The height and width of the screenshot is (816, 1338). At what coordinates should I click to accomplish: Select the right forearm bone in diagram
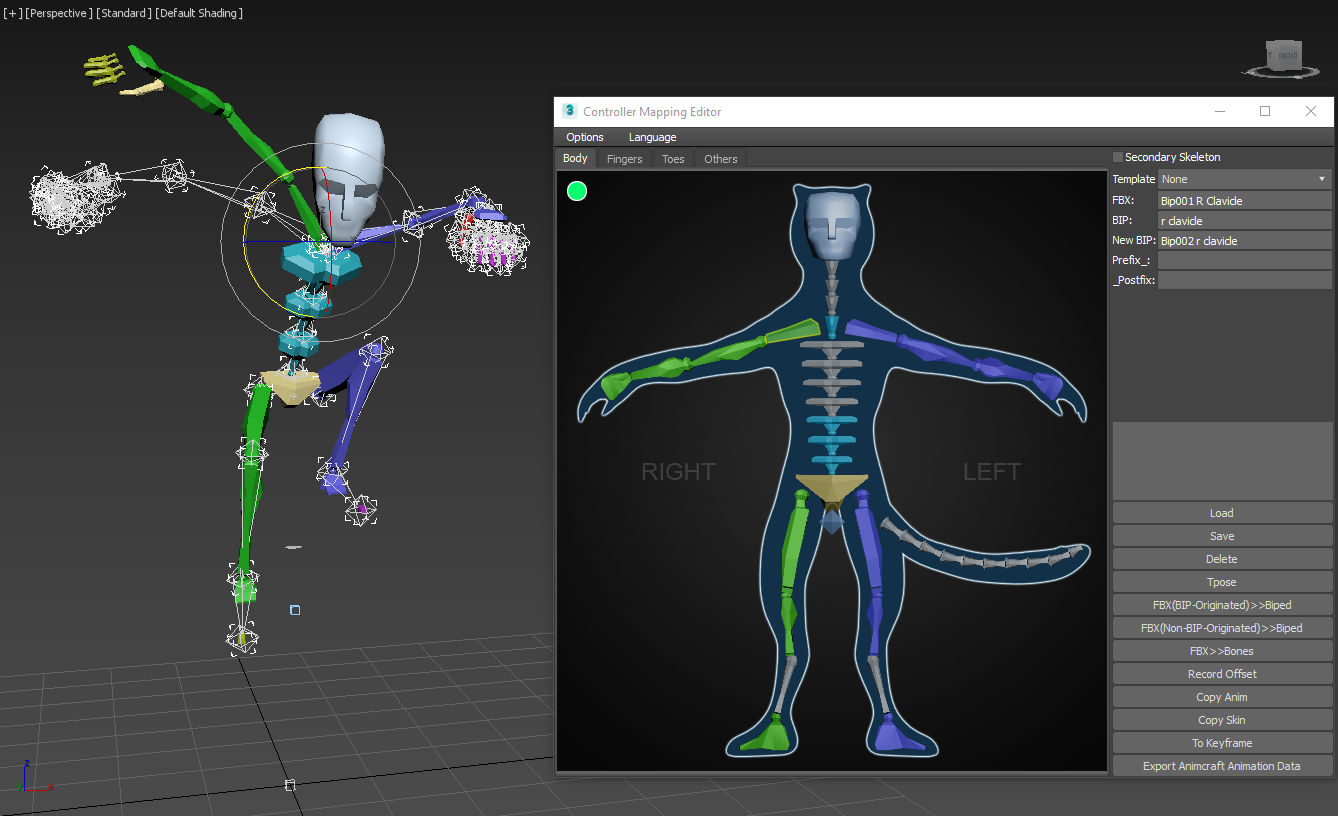(x=663, y=369)
